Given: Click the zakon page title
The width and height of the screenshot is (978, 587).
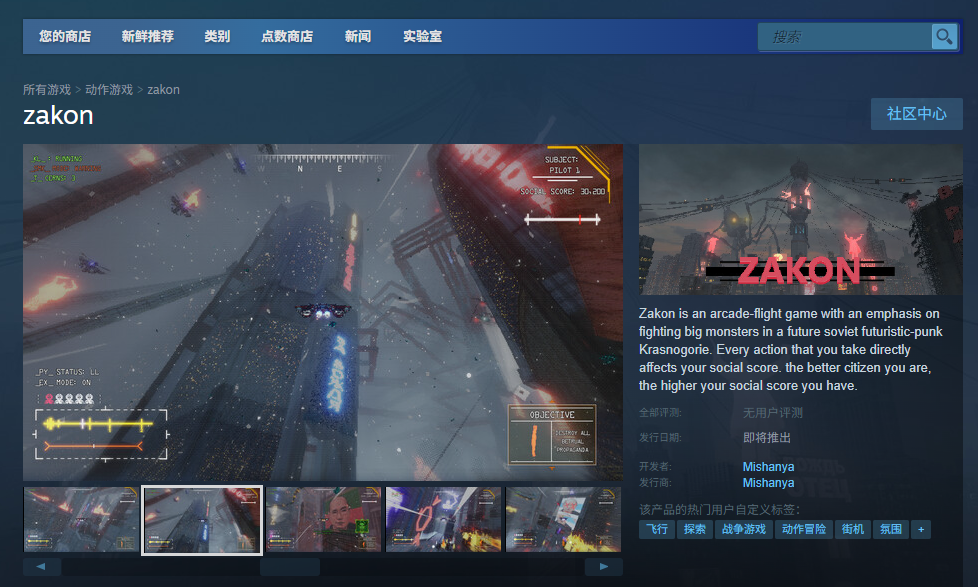Looking at the screenshot, I should click(x=58, y=115).
